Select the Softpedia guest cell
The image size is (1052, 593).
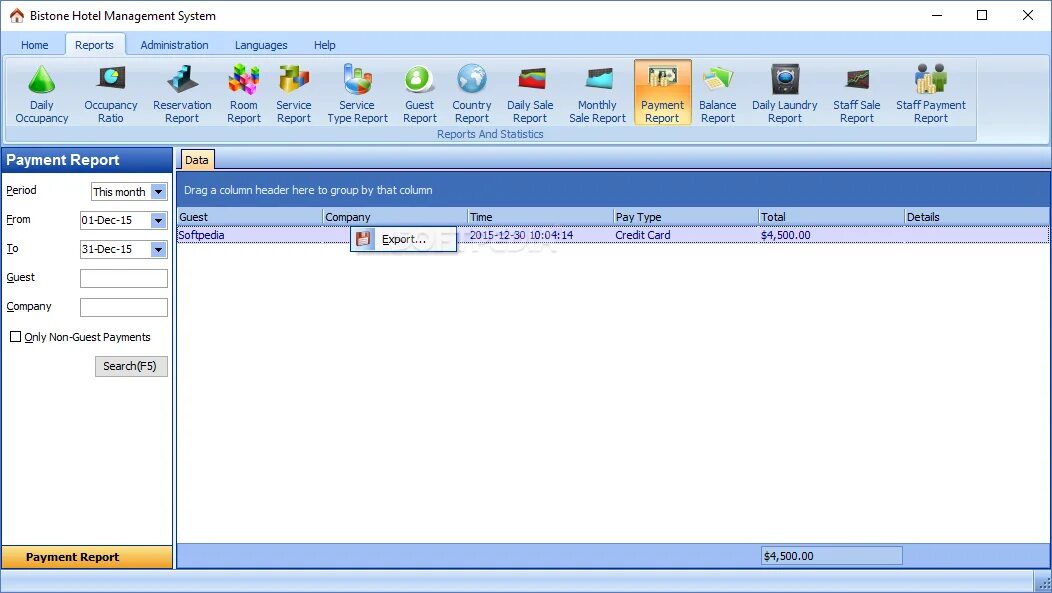point(250,235)
